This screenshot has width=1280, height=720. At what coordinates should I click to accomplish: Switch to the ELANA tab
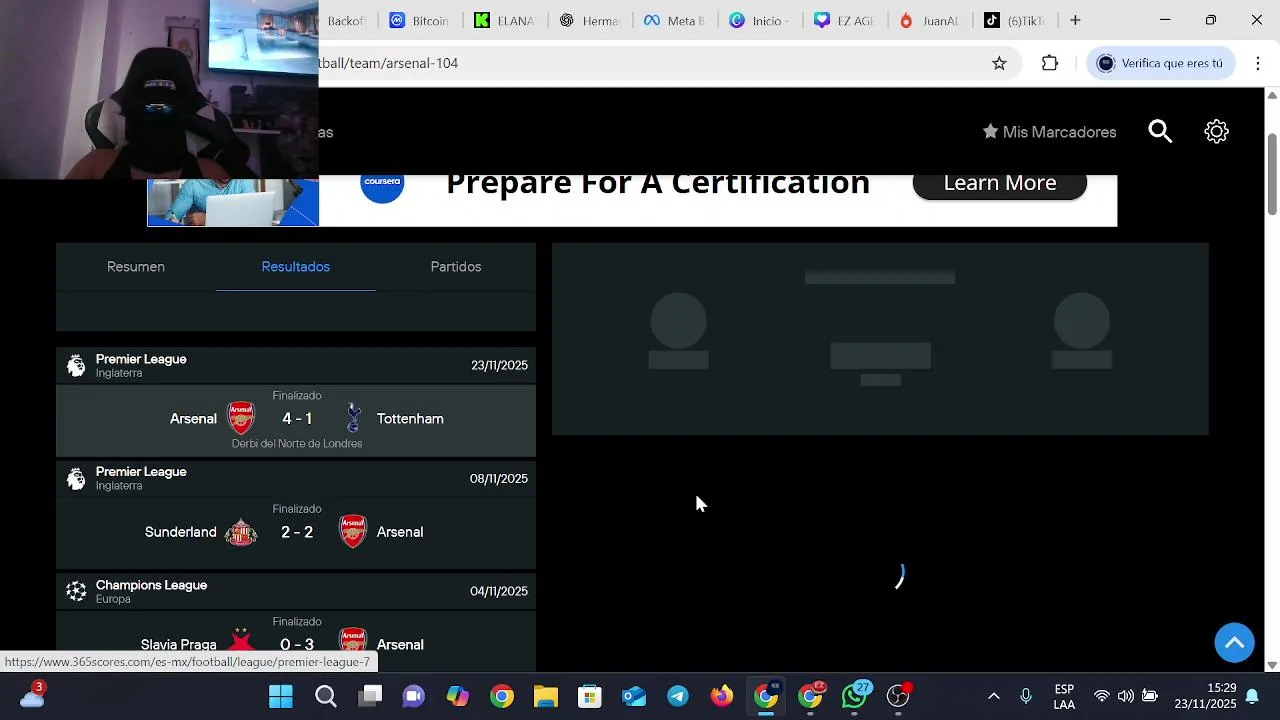tap(505, 20)
